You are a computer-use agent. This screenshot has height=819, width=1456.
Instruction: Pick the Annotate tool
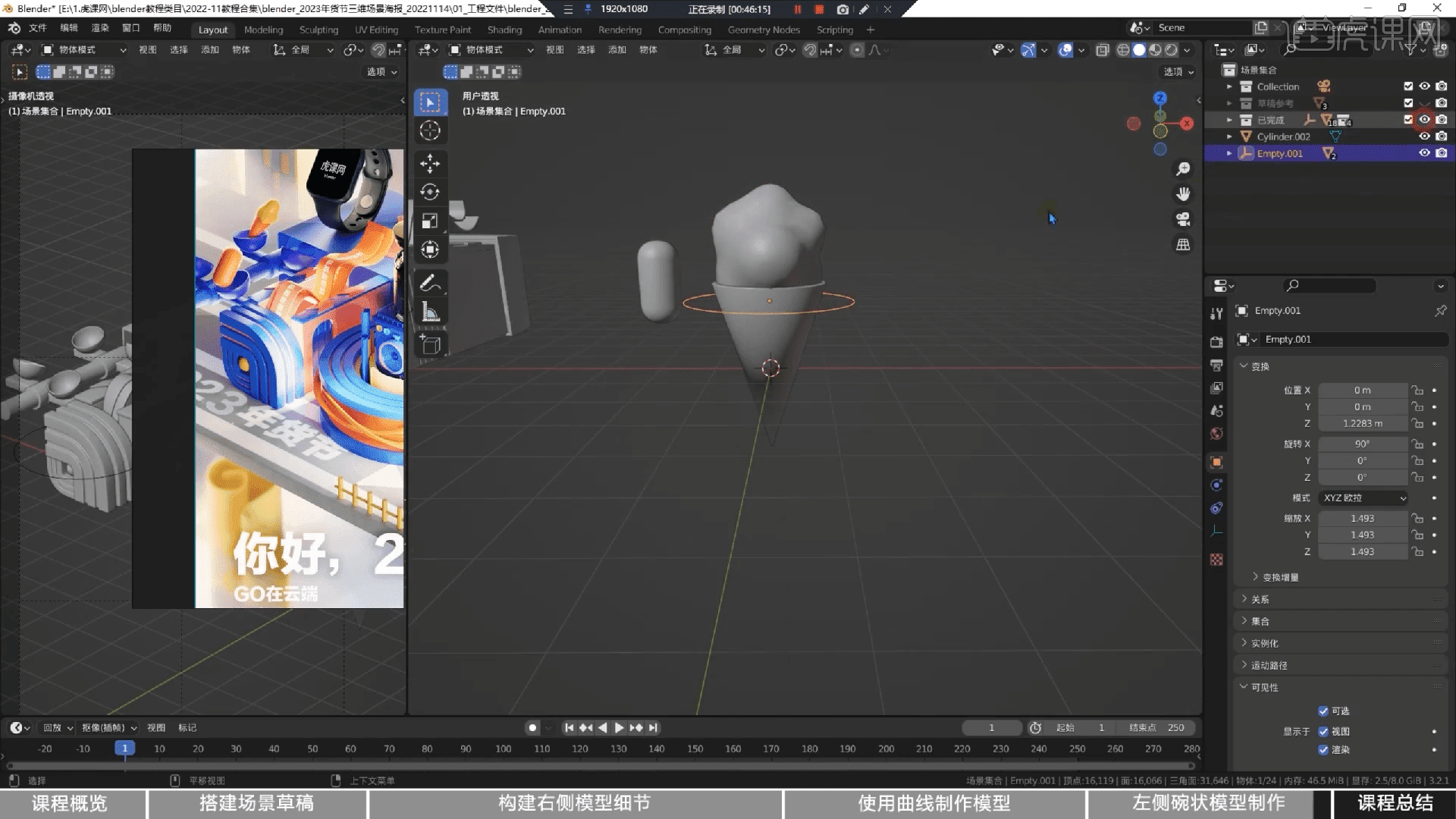(x=430, y=283)
